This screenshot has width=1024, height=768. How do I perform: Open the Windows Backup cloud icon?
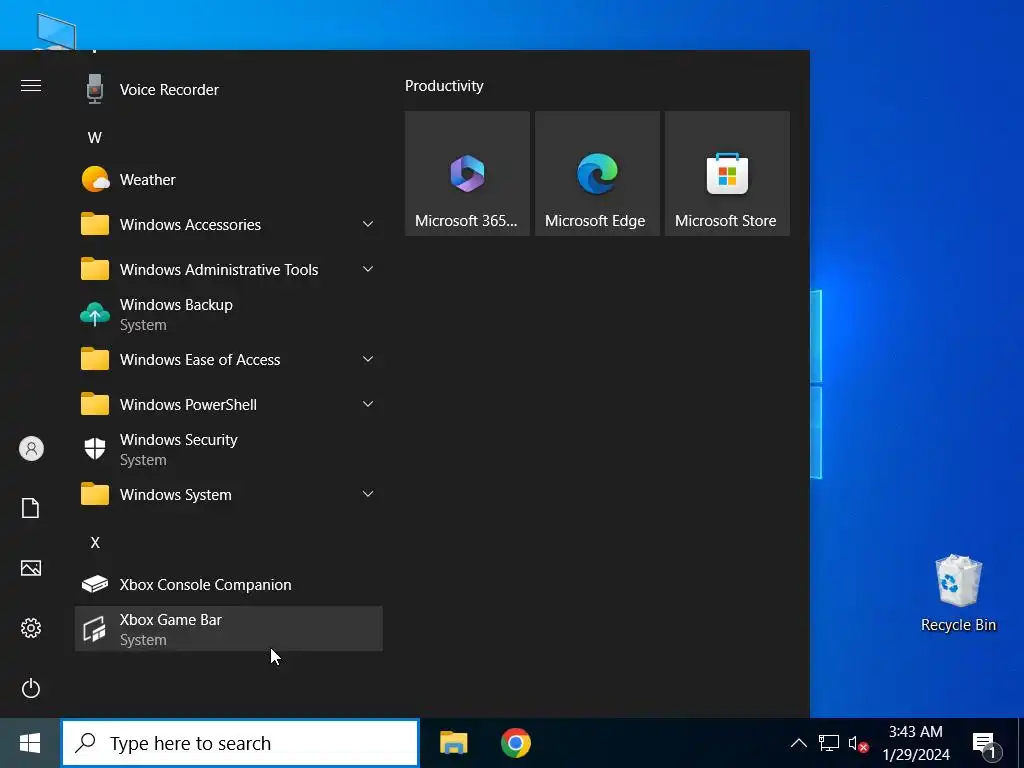(95, 314)
